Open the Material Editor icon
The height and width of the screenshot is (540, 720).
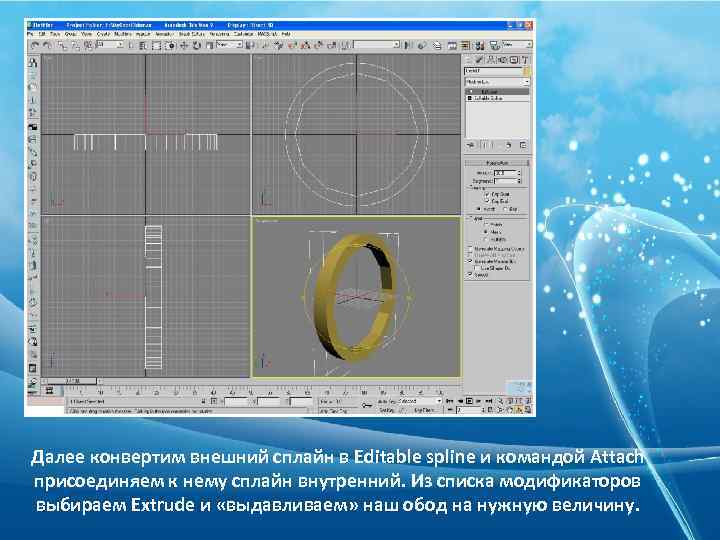tap(480, 45)
